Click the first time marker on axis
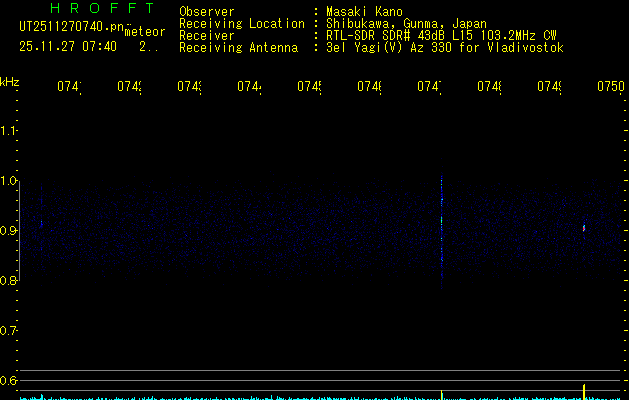 [68, 87]
